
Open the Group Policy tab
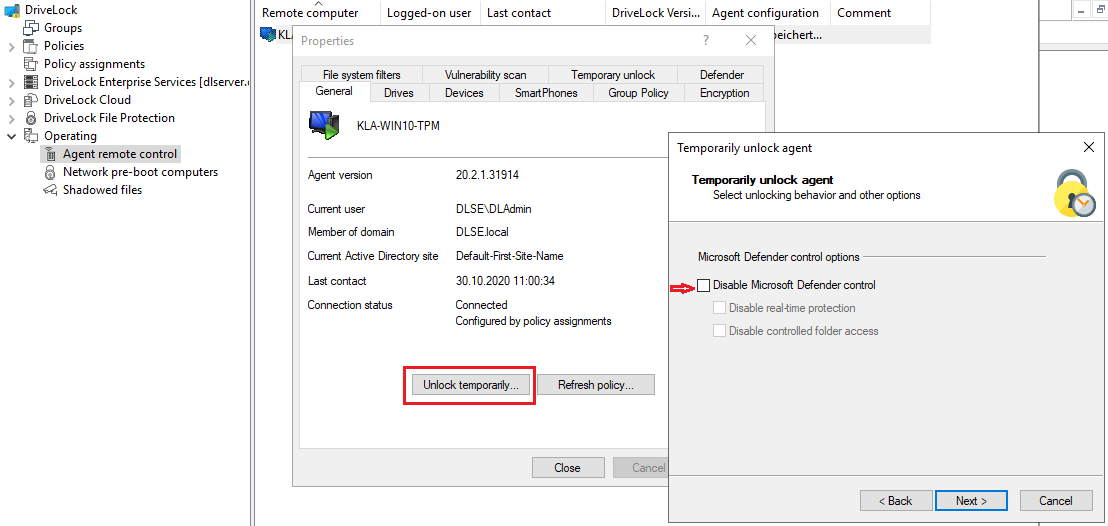pos(638,93)
